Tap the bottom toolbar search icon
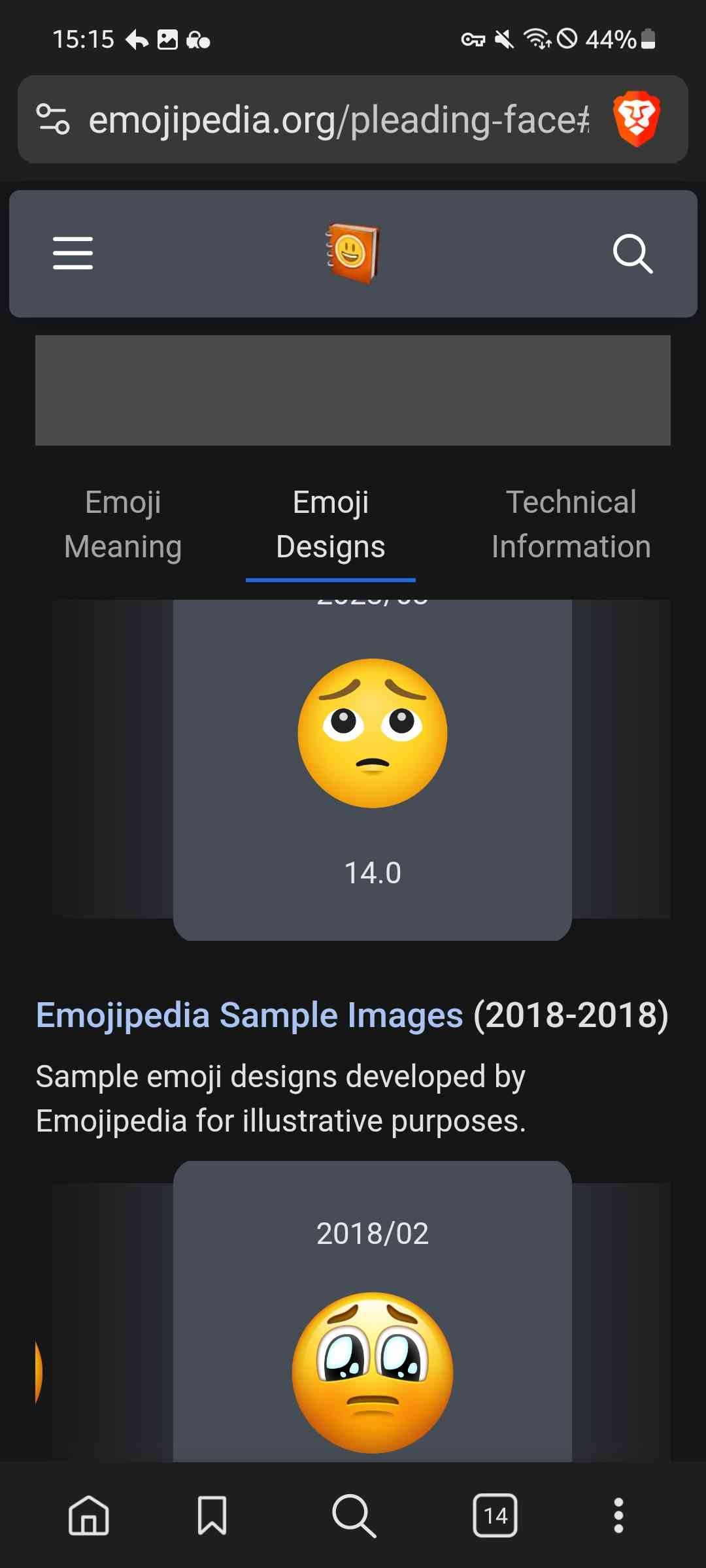This screenshot has height=1568, width=706. point(354,1515)
